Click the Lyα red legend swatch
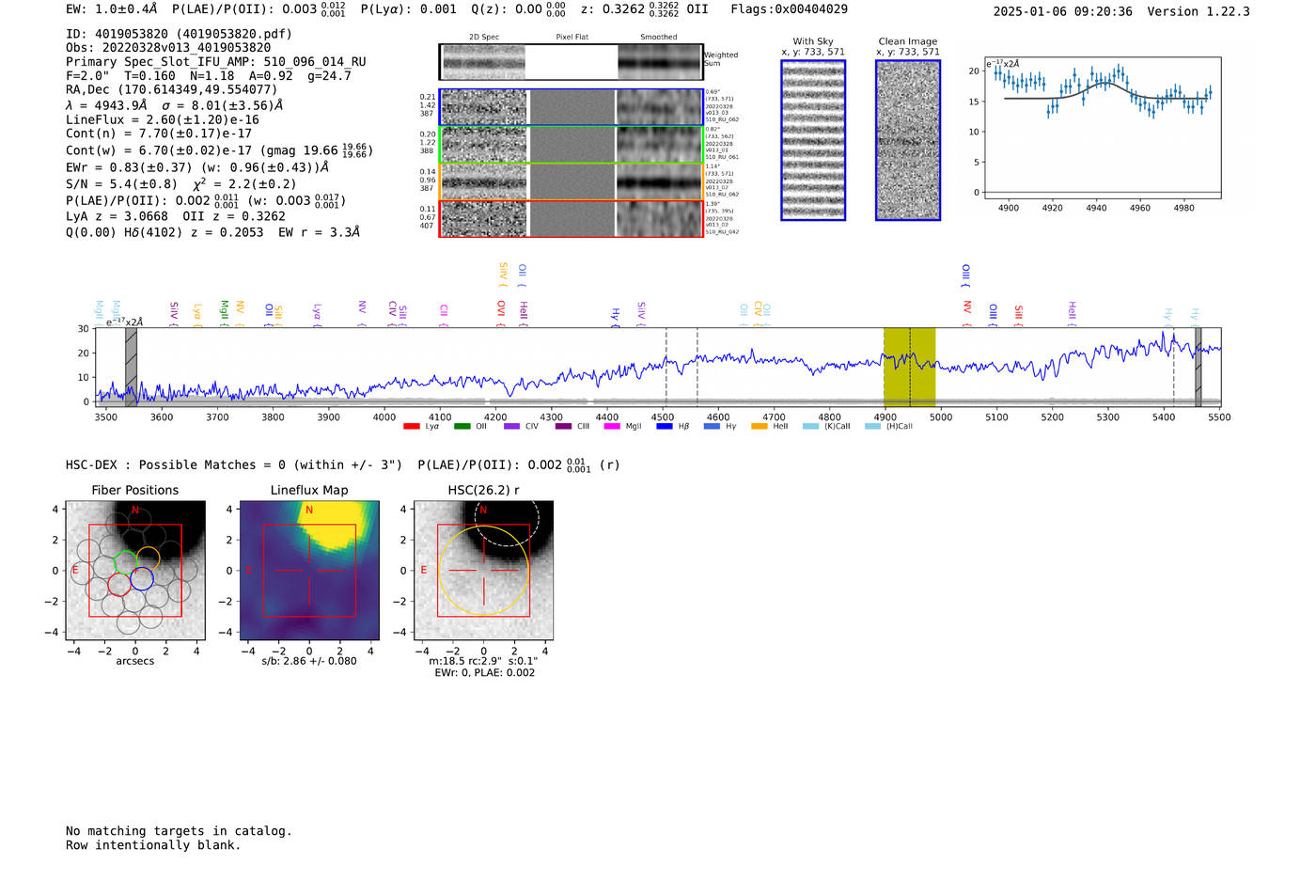This screenshot has height=896, width=1316. pos(411,427)
